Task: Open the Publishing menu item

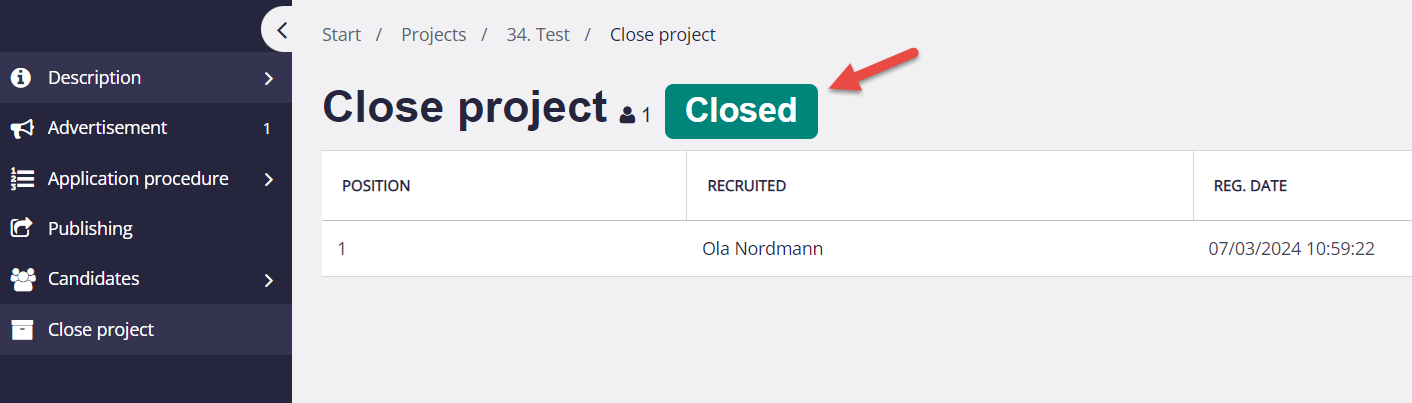Action: [146, 229]
